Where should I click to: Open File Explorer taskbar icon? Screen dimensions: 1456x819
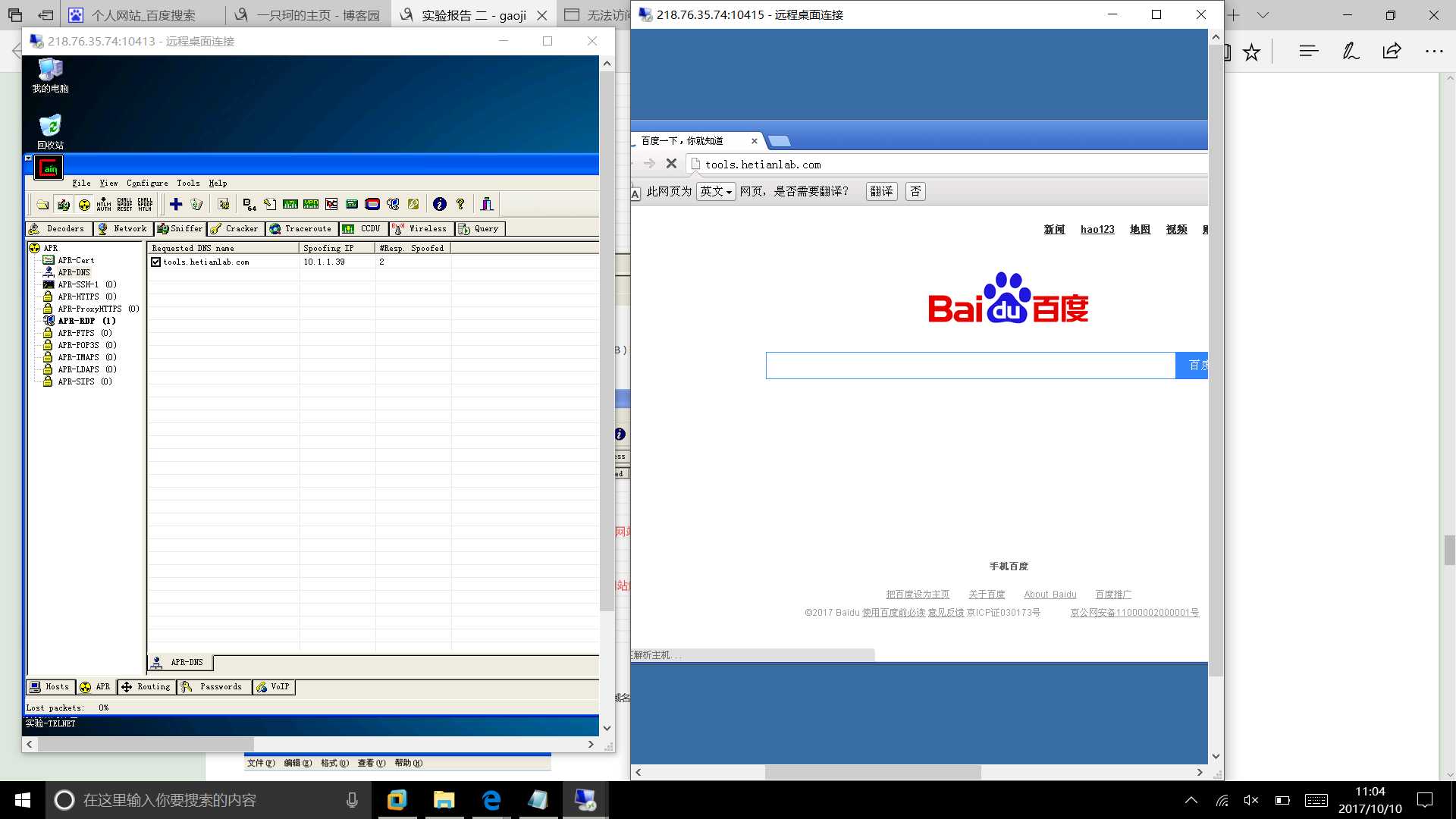[444, 800]
